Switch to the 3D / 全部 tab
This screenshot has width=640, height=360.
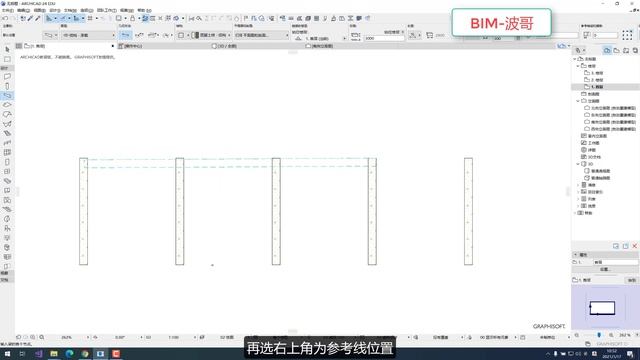coord(224,46)
